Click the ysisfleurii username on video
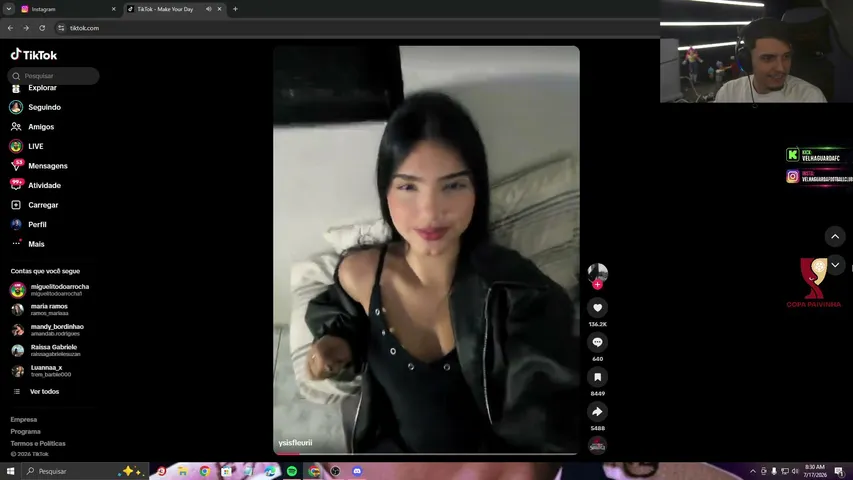Image resolution: width=853 pixels, height=480 pixels. [295, 442]
